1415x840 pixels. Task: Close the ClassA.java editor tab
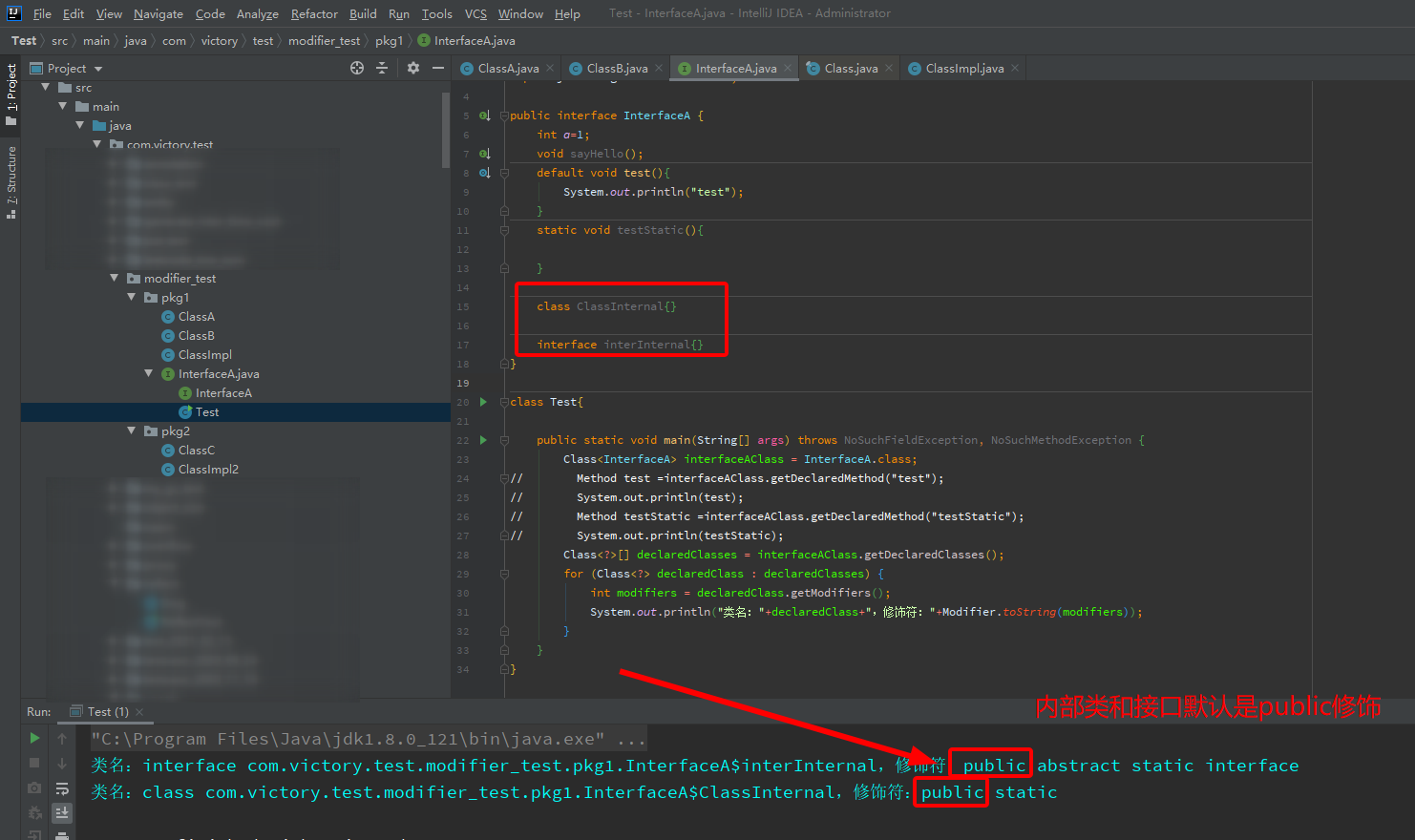550,68
